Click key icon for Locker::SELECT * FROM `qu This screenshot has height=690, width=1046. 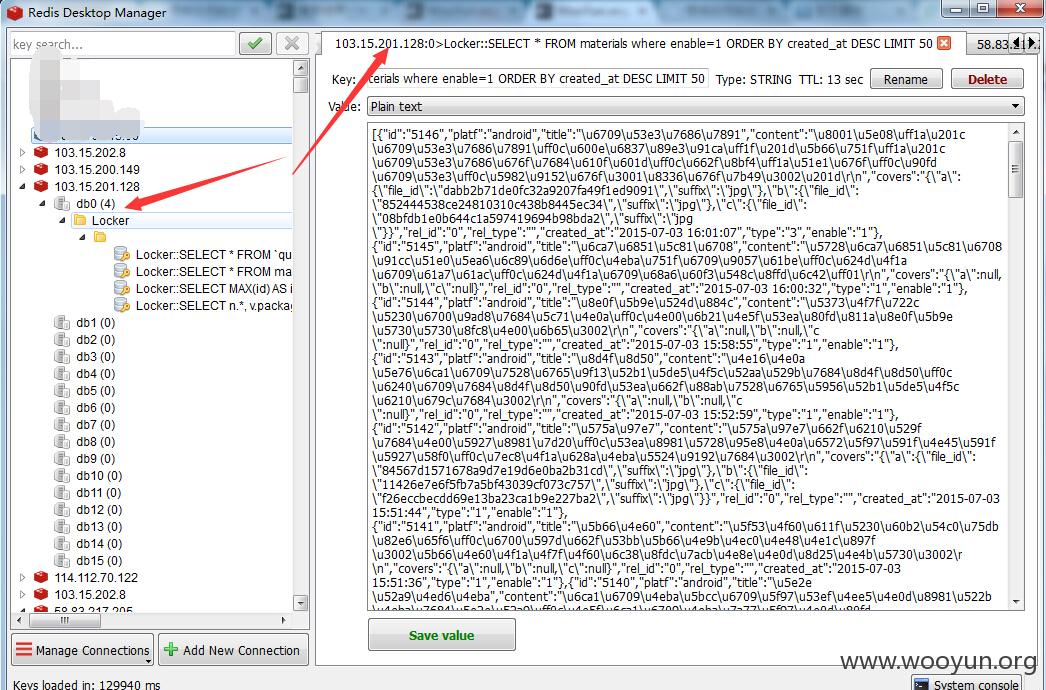coord(121,254)
